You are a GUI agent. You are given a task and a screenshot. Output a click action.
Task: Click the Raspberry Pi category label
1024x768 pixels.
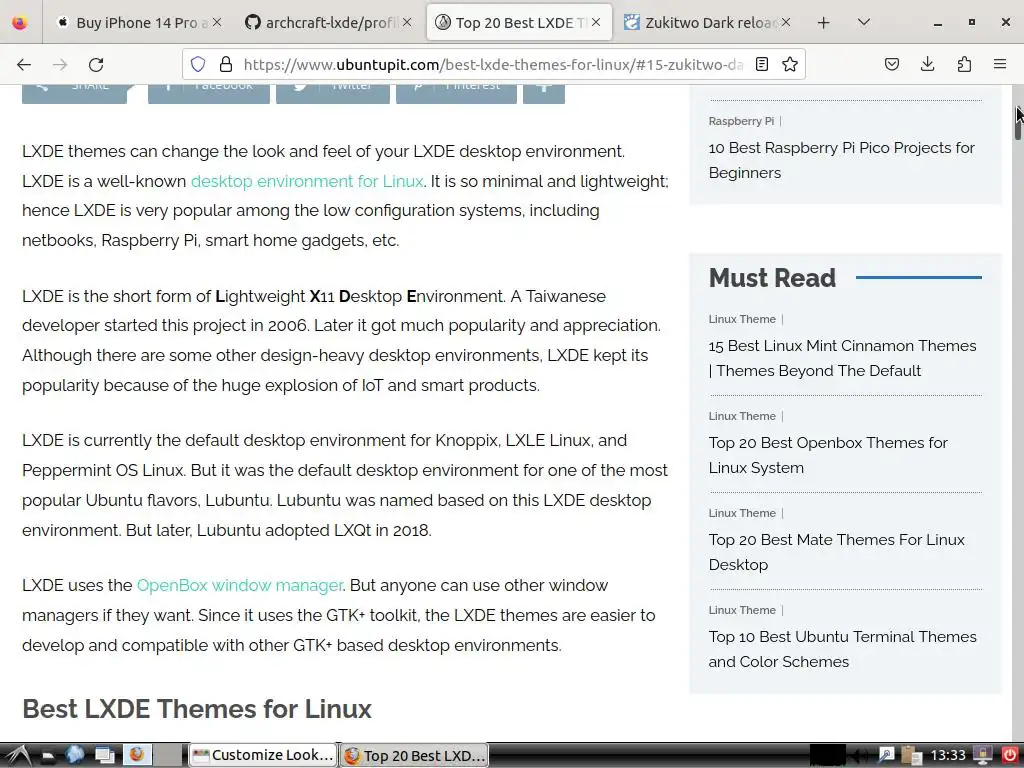(x=741, y=121)
